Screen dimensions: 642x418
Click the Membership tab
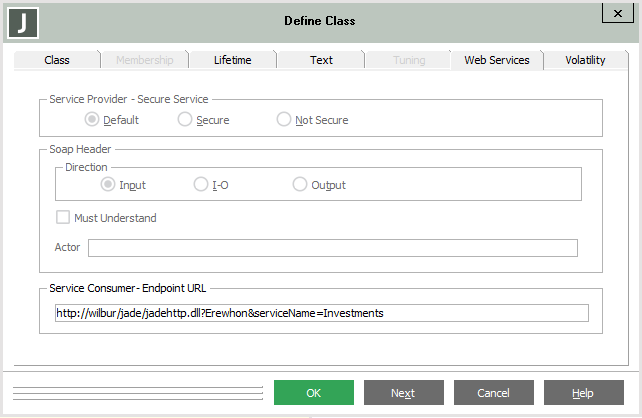click(144, 60)
